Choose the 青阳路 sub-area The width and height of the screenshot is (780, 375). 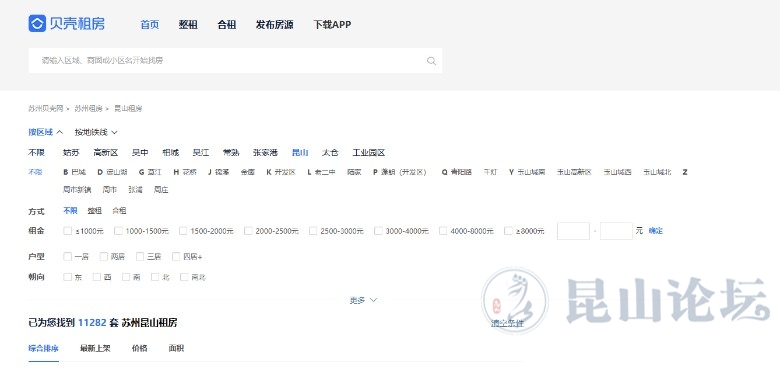(461, 172)
